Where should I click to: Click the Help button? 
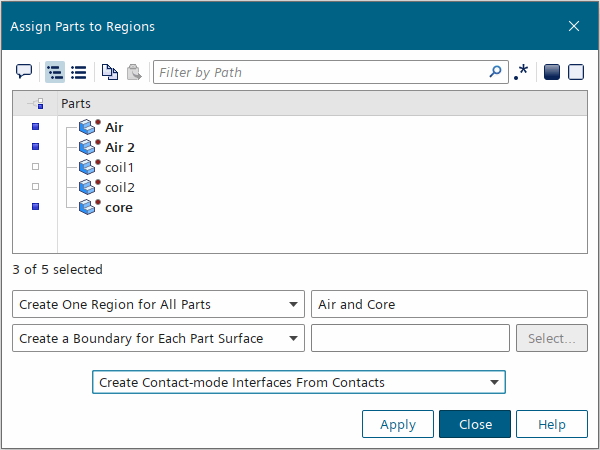(x=552, y=424)
